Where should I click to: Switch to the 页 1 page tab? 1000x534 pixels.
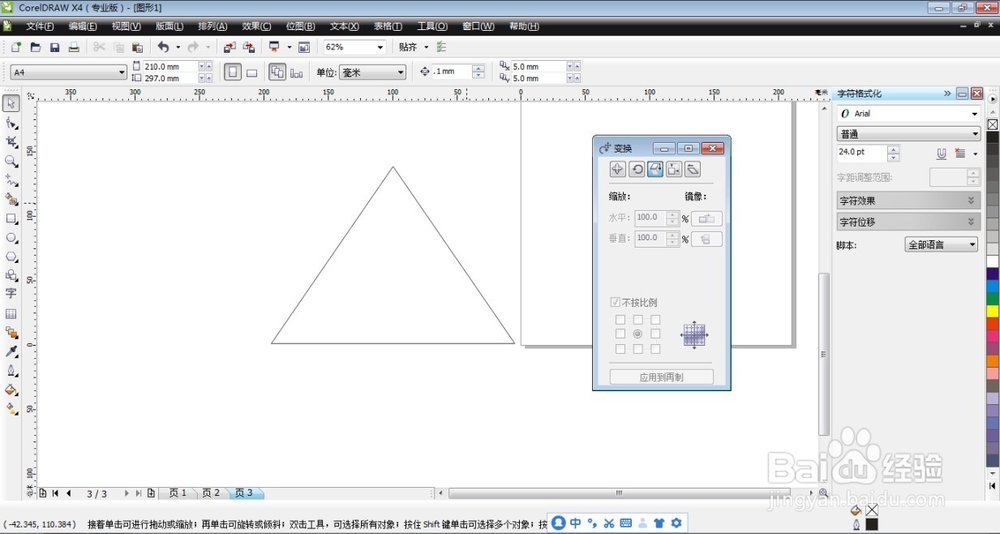click(x=177, y=493)
